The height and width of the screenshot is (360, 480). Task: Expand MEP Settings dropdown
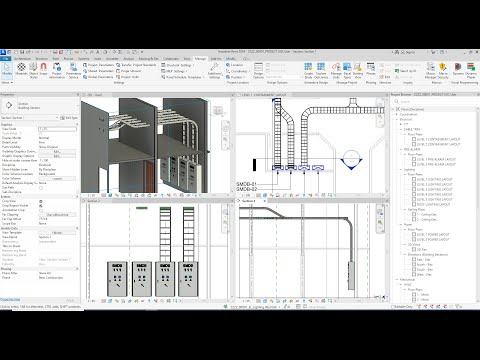pos(174,71)
